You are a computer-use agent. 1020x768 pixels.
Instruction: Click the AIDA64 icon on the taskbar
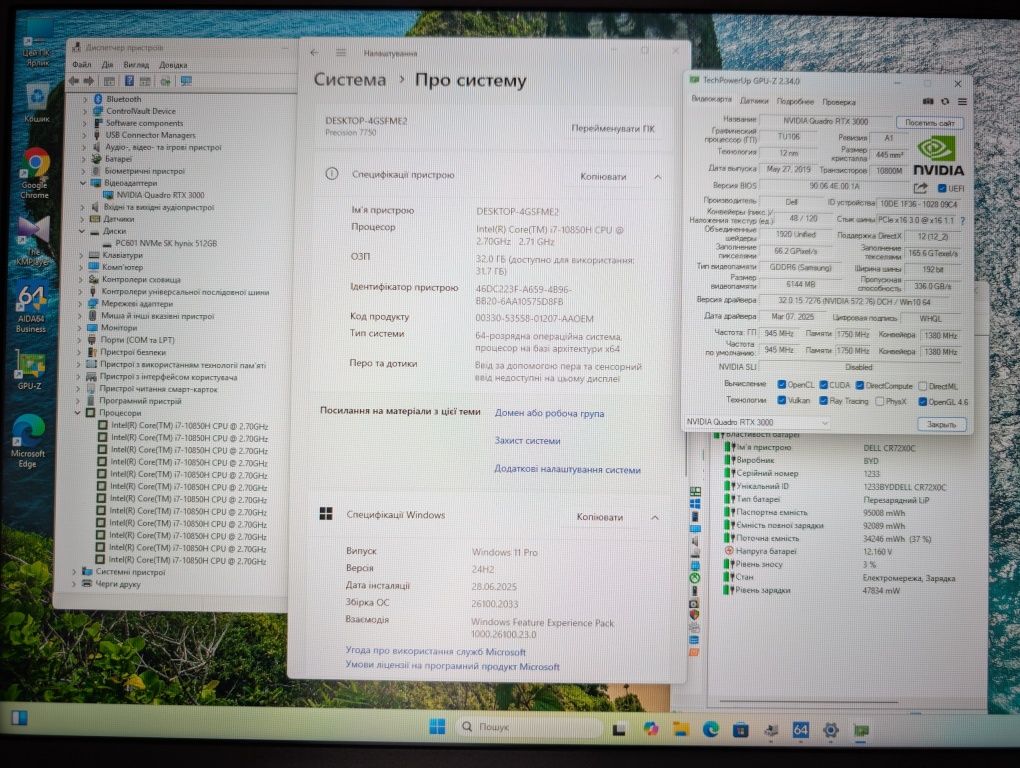[800, 730]
